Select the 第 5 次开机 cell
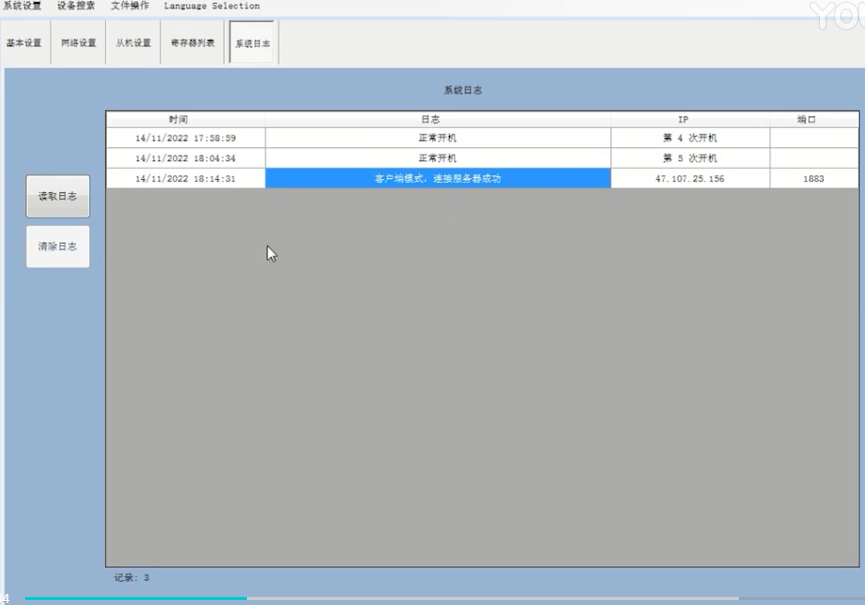The height and width of the screenshot is (605, 865). click(689, 158)
